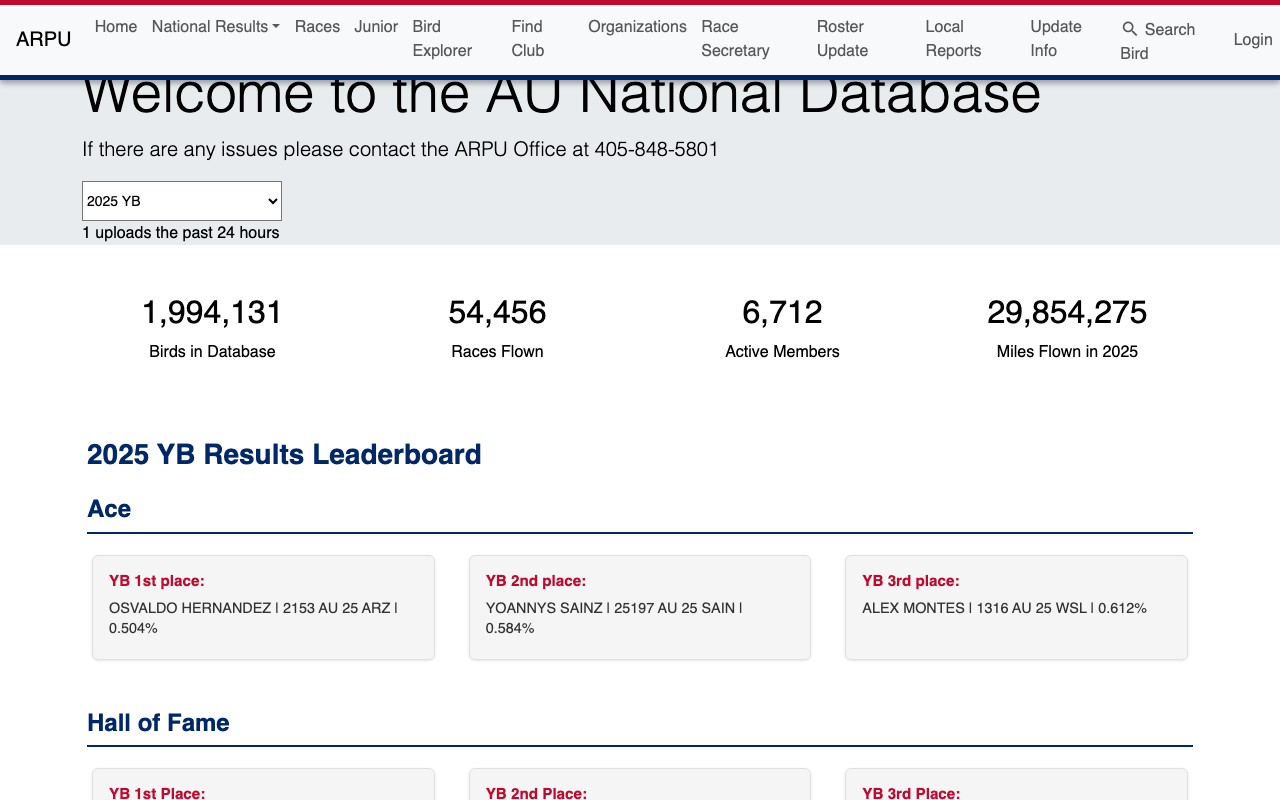Navigate to Find Club
Viewport: 1280px width, 800px height.
point(528,39)
